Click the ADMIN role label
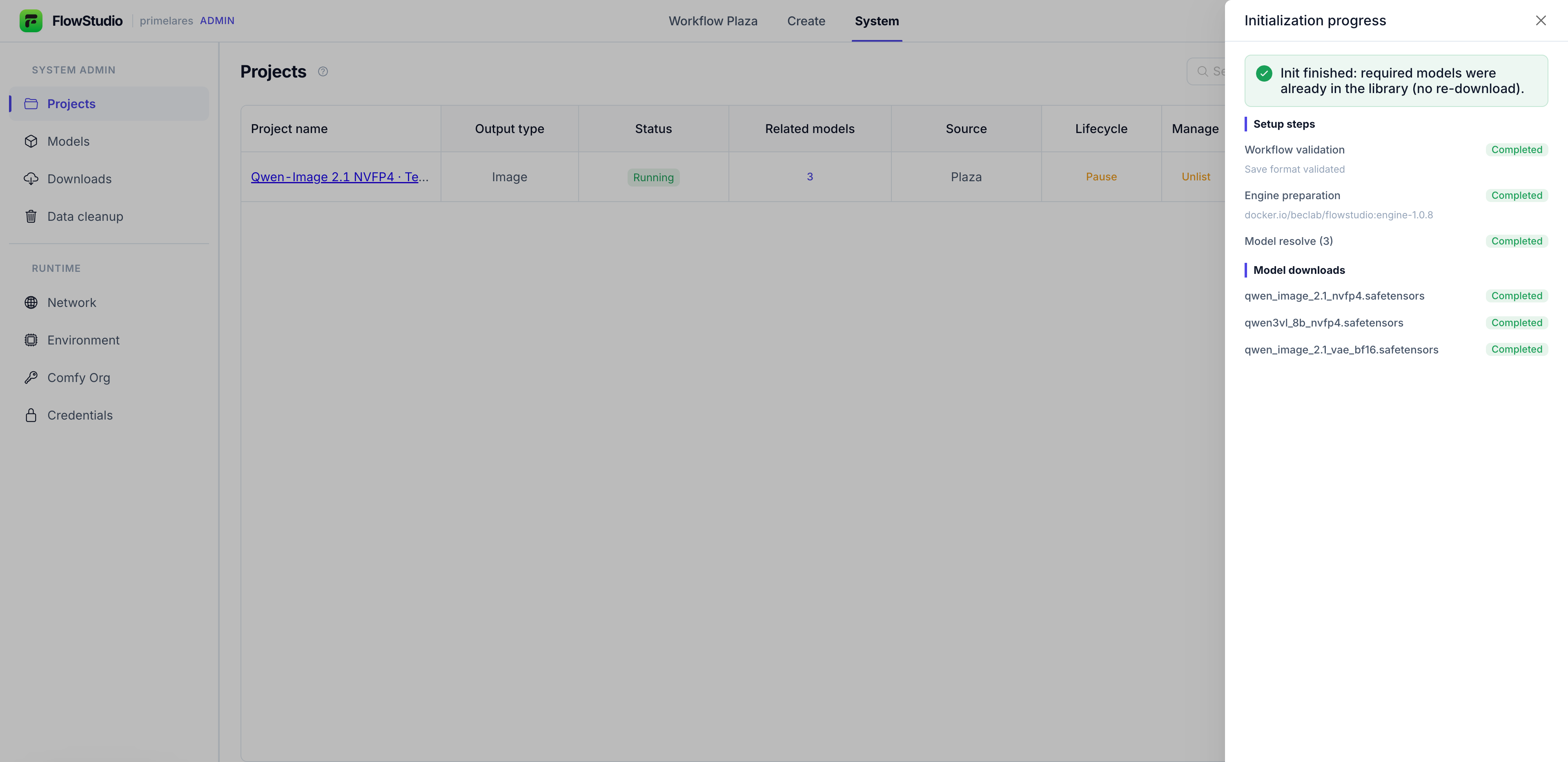Viewport: 1568px width, 762px height. click(217, 21)
